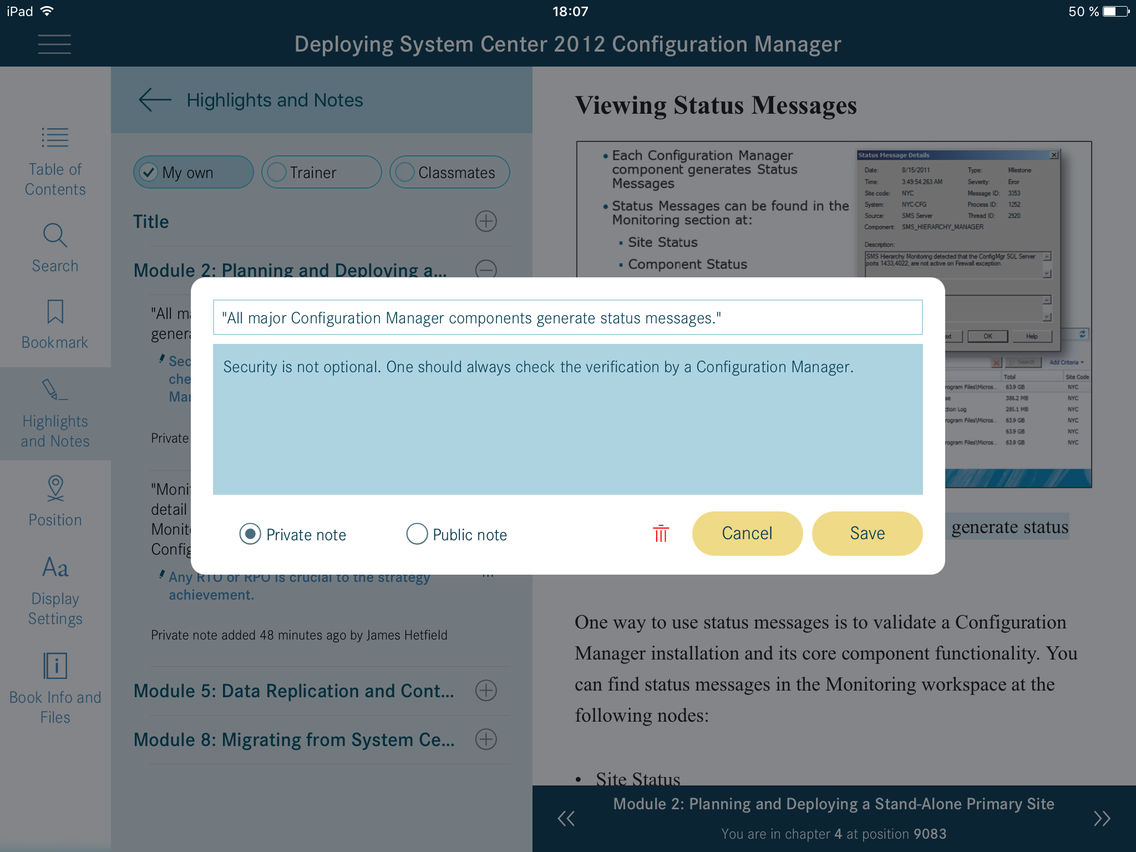Expand Module 5: Data Replication section
The image size is (1136, 852).
tap(485, 690)
